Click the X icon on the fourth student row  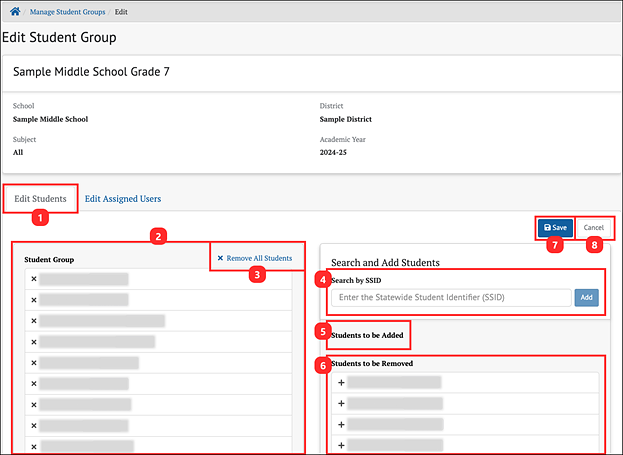tap(34, 342)
